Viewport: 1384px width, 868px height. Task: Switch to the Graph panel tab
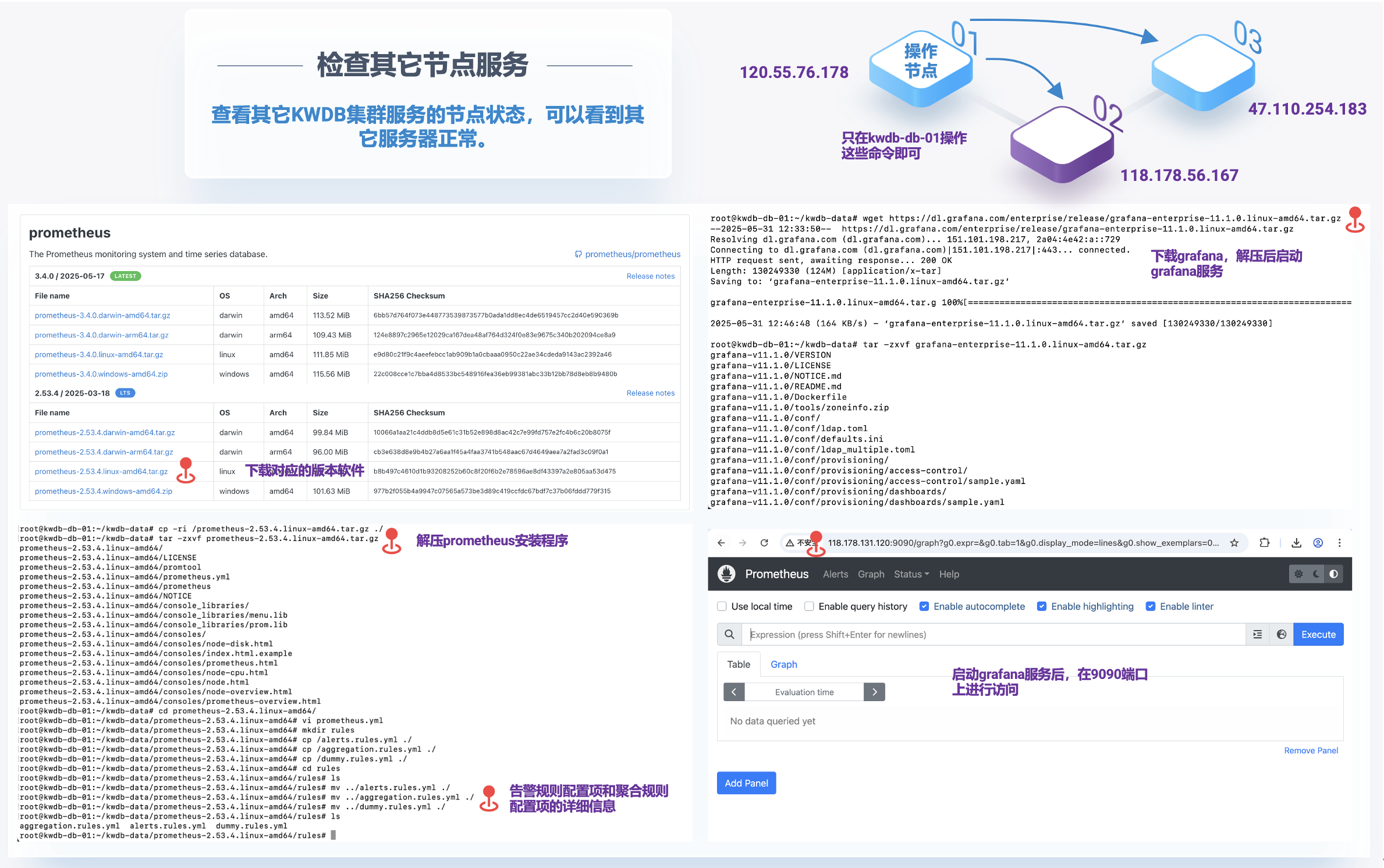click(x=783, y=664)
